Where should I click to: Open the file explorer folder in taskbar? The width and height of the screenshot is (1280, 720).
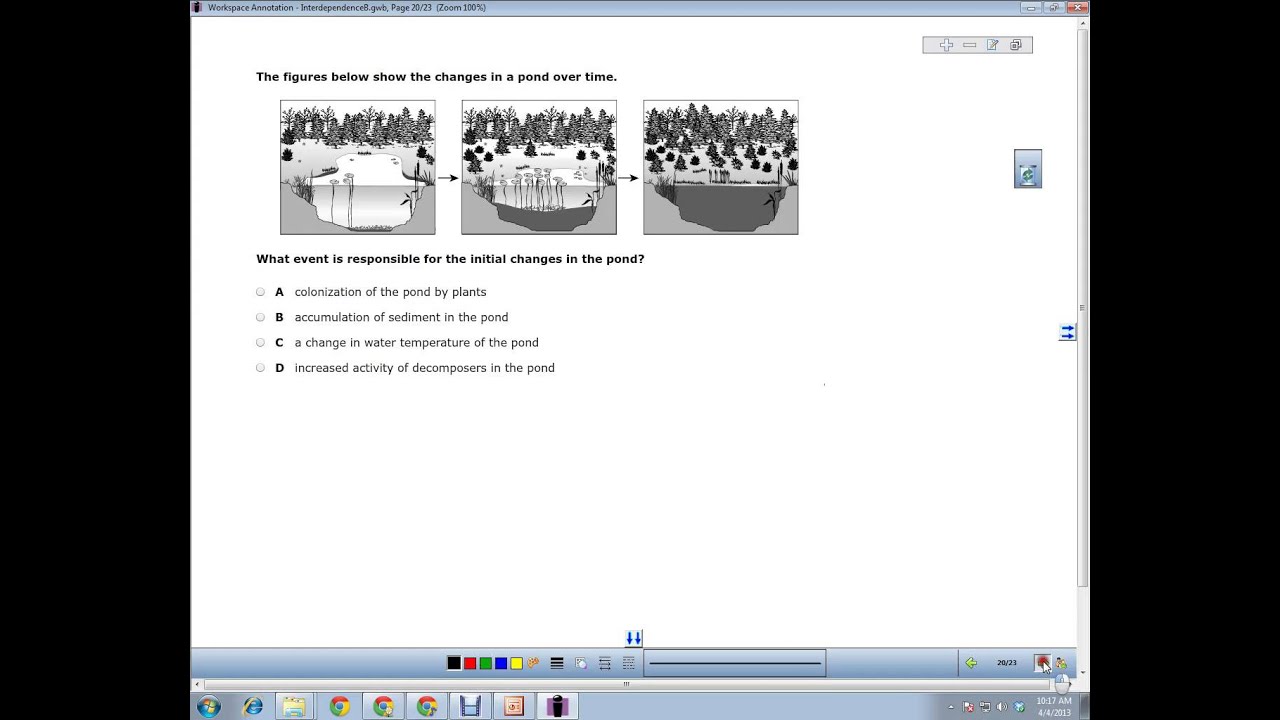294,707
